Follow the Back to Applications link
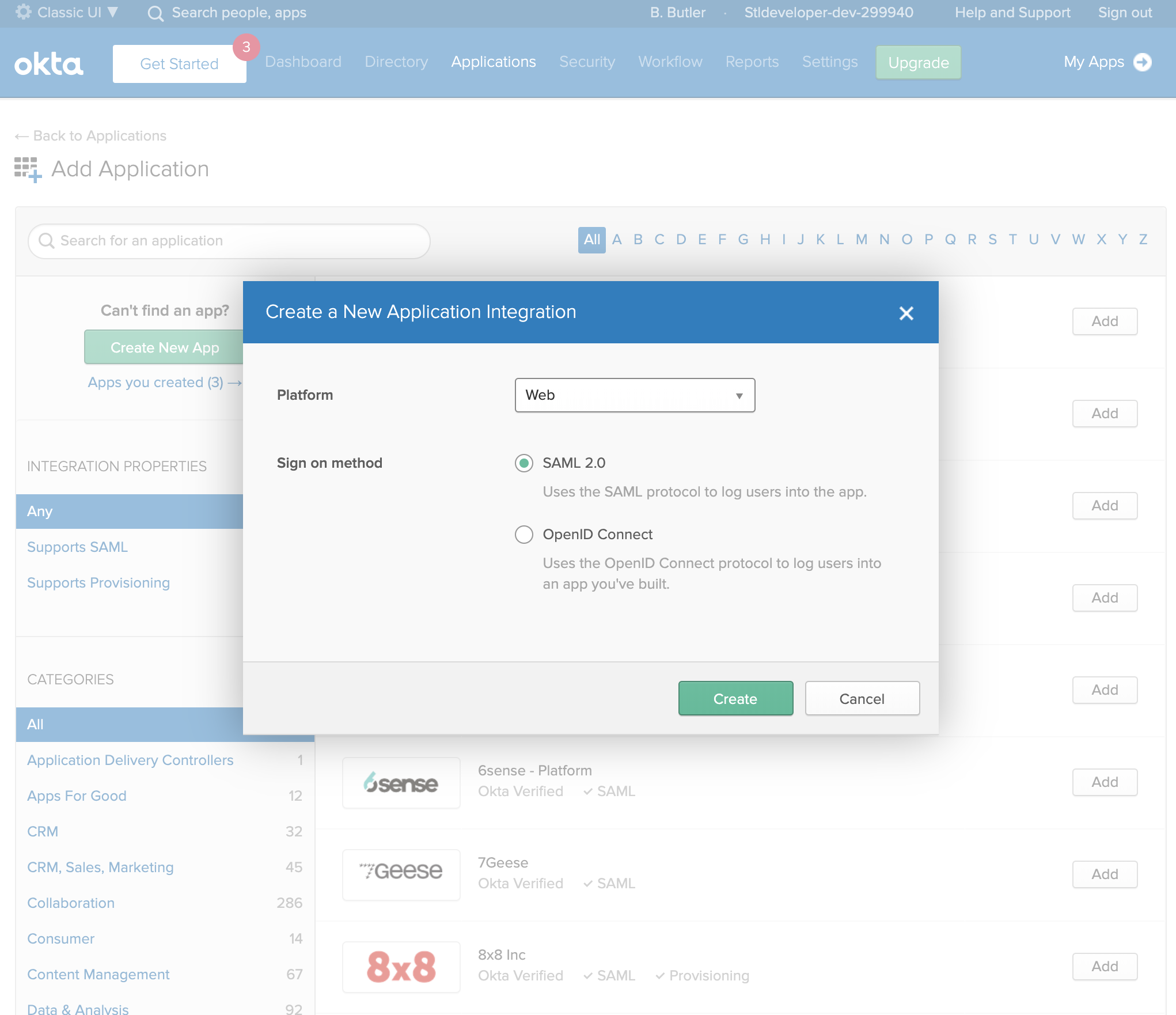This screenshot has width=1176, height=1015. tap(90, 136)
